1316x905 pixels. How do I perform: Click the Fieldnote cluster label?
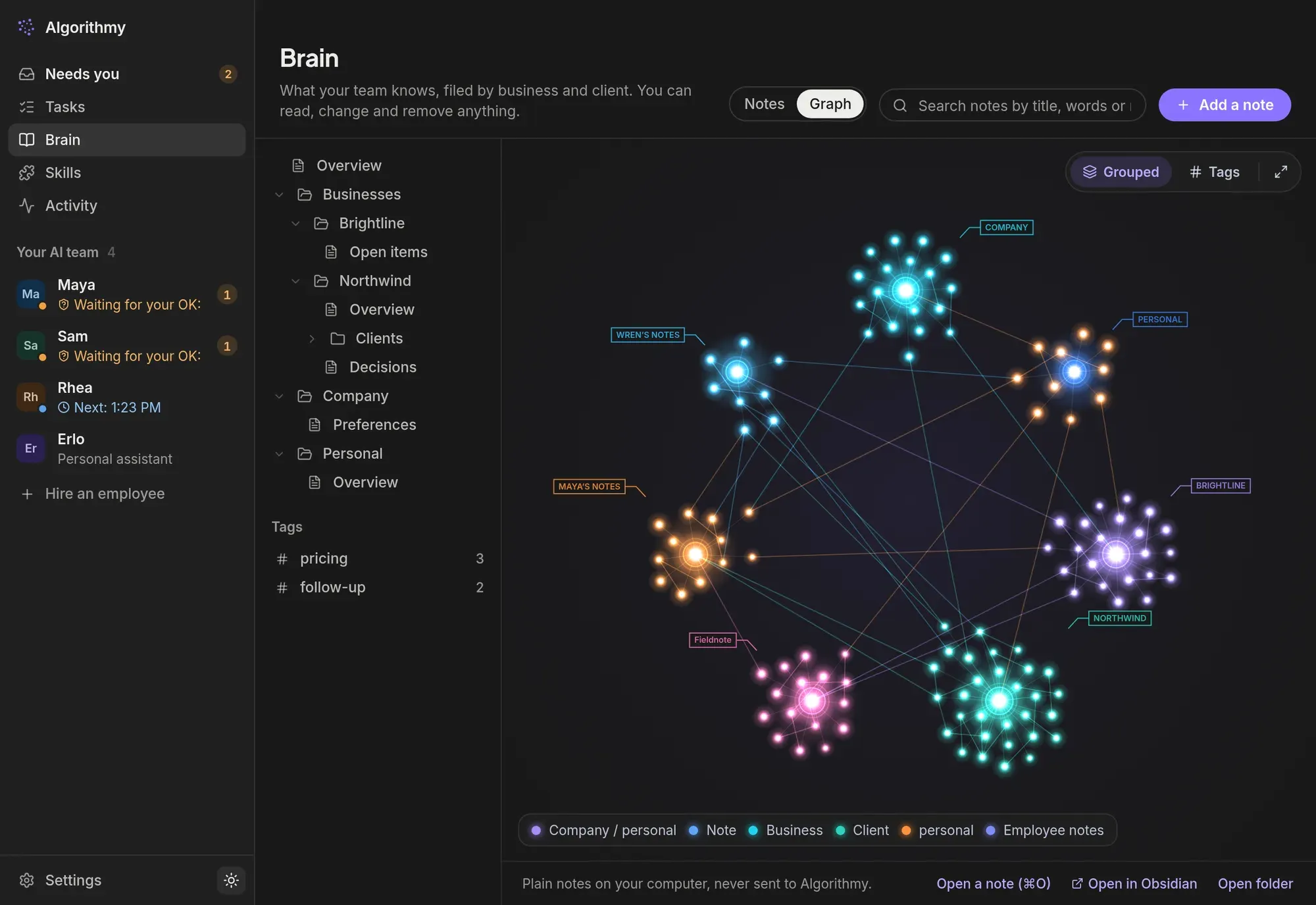click(x=713, y=640)
